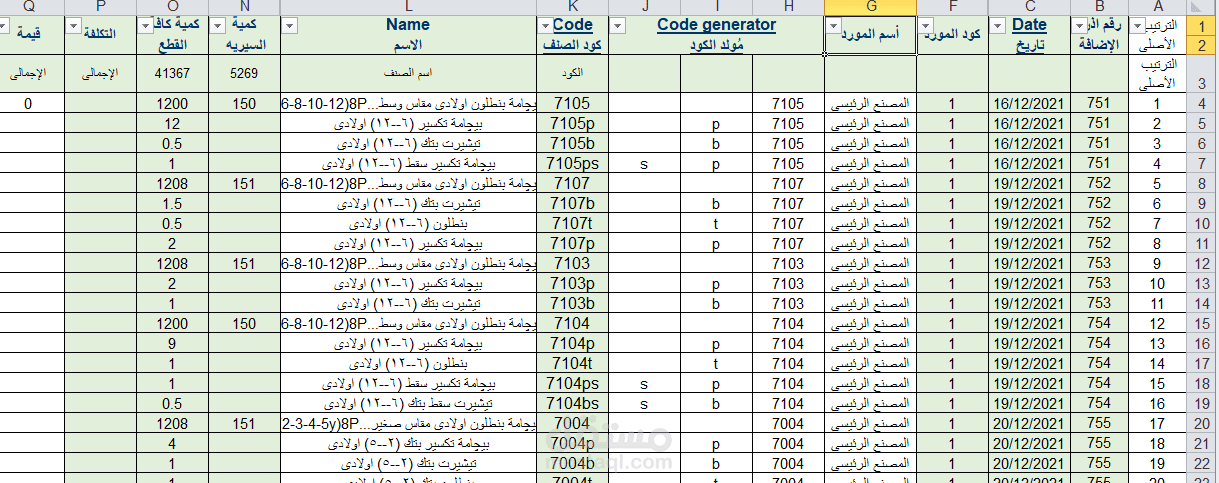Select the الكود cell in row 3

pos(572,74)
